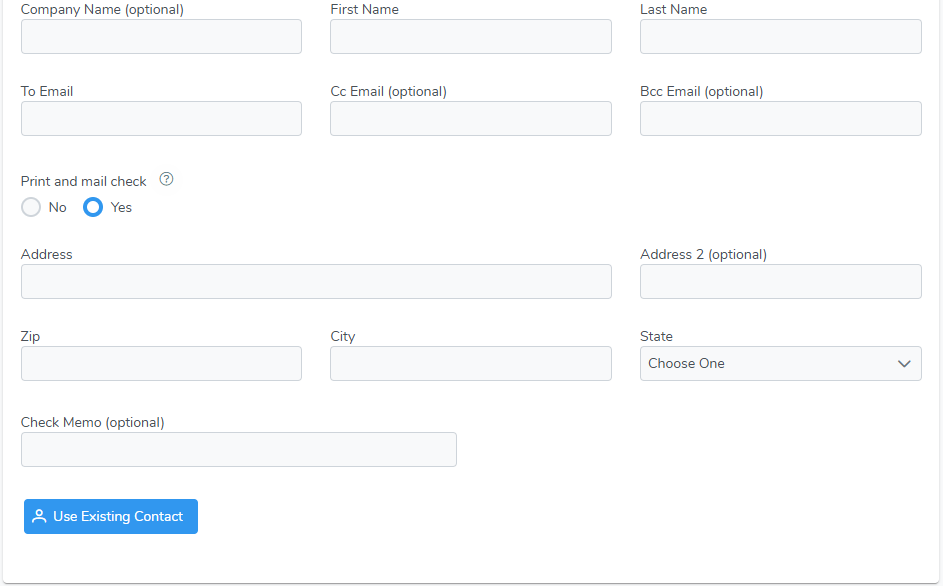Click into the Zip field
This screenshot has width=943, height=586.
pyautogui.click(x=161, y=363)
